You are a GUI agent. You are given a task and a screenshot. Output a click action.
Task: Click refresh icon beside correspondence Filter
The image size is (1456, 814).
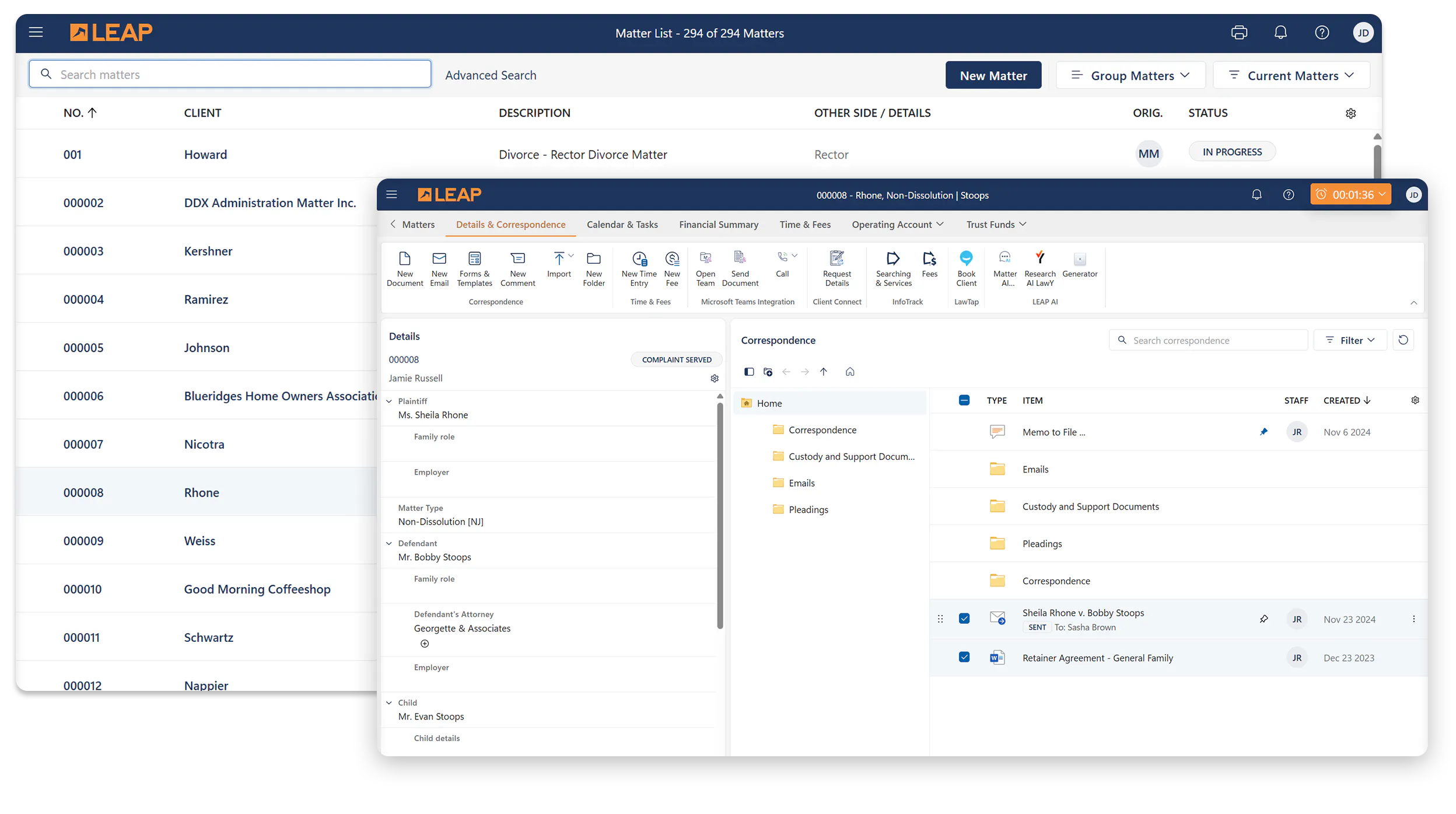pos(1403,340)
